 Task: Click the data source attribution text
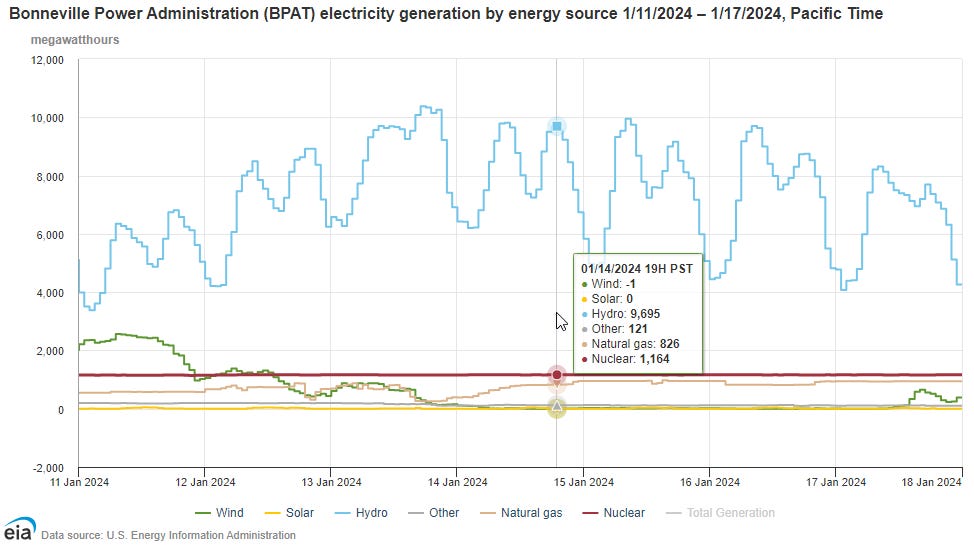168,535
